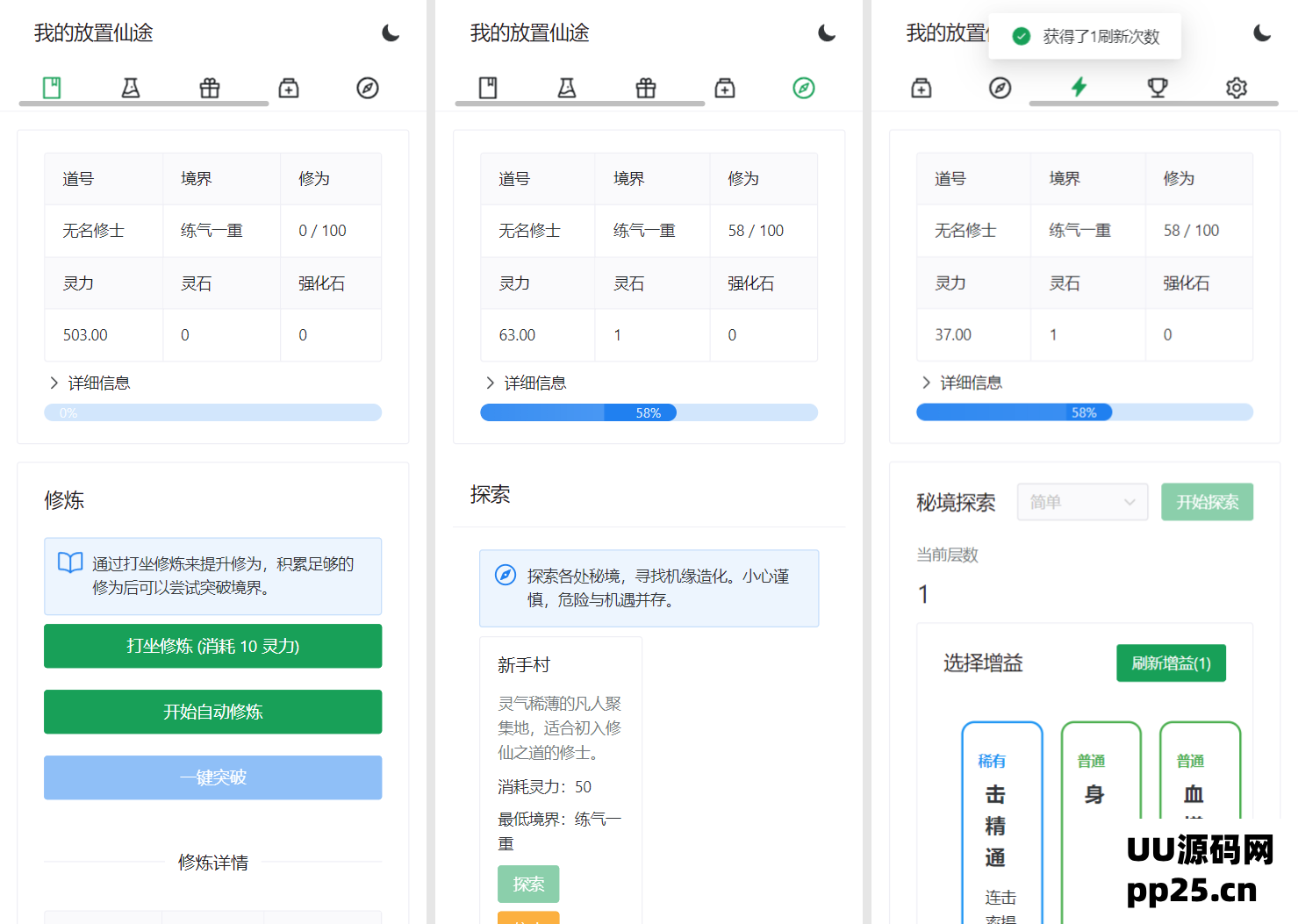Toggle dark mode with the moon icon

pos(389,32)
